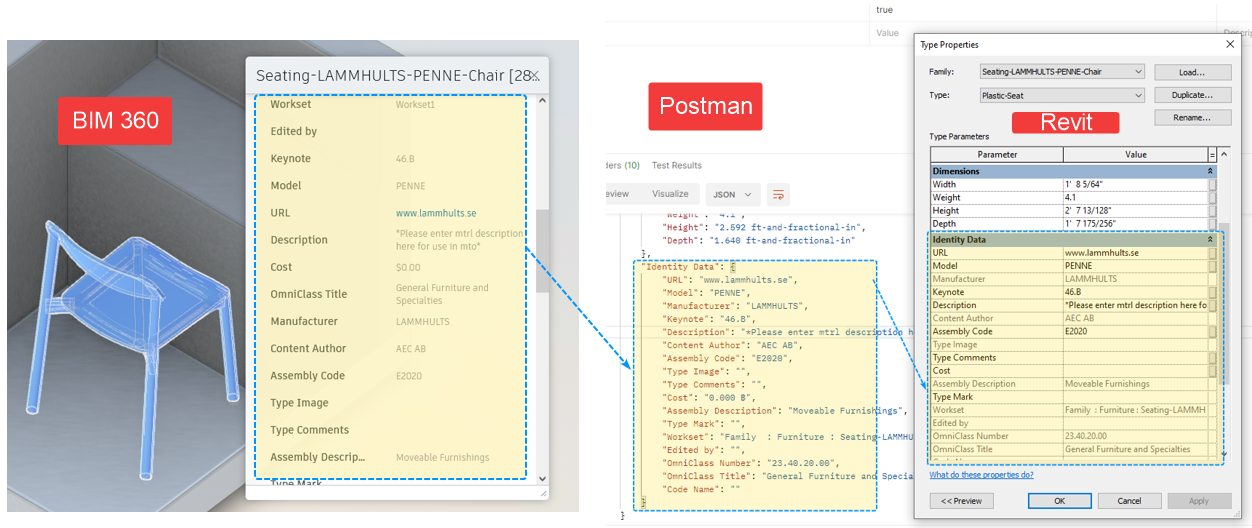This screenshot has width=1252, height=528.
Task: Switch to the Test Results tab
Action: tap(676, 165)
